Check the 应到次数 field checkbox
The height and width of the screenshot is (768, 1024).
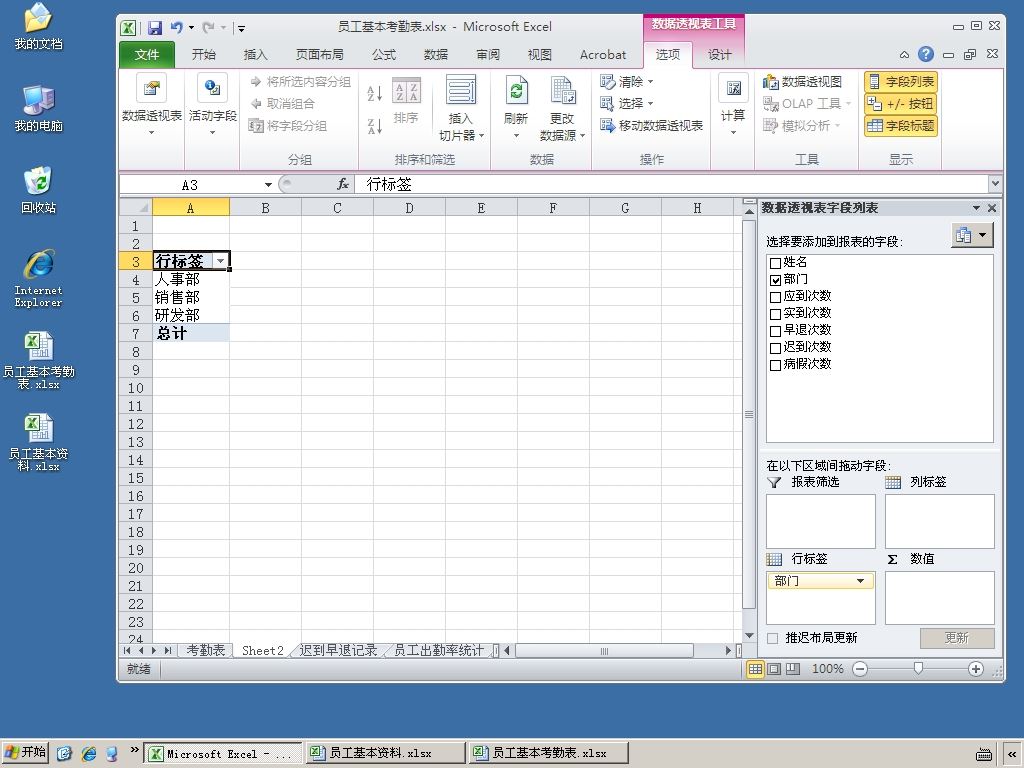pyautogui.click(x=775, y=296)
